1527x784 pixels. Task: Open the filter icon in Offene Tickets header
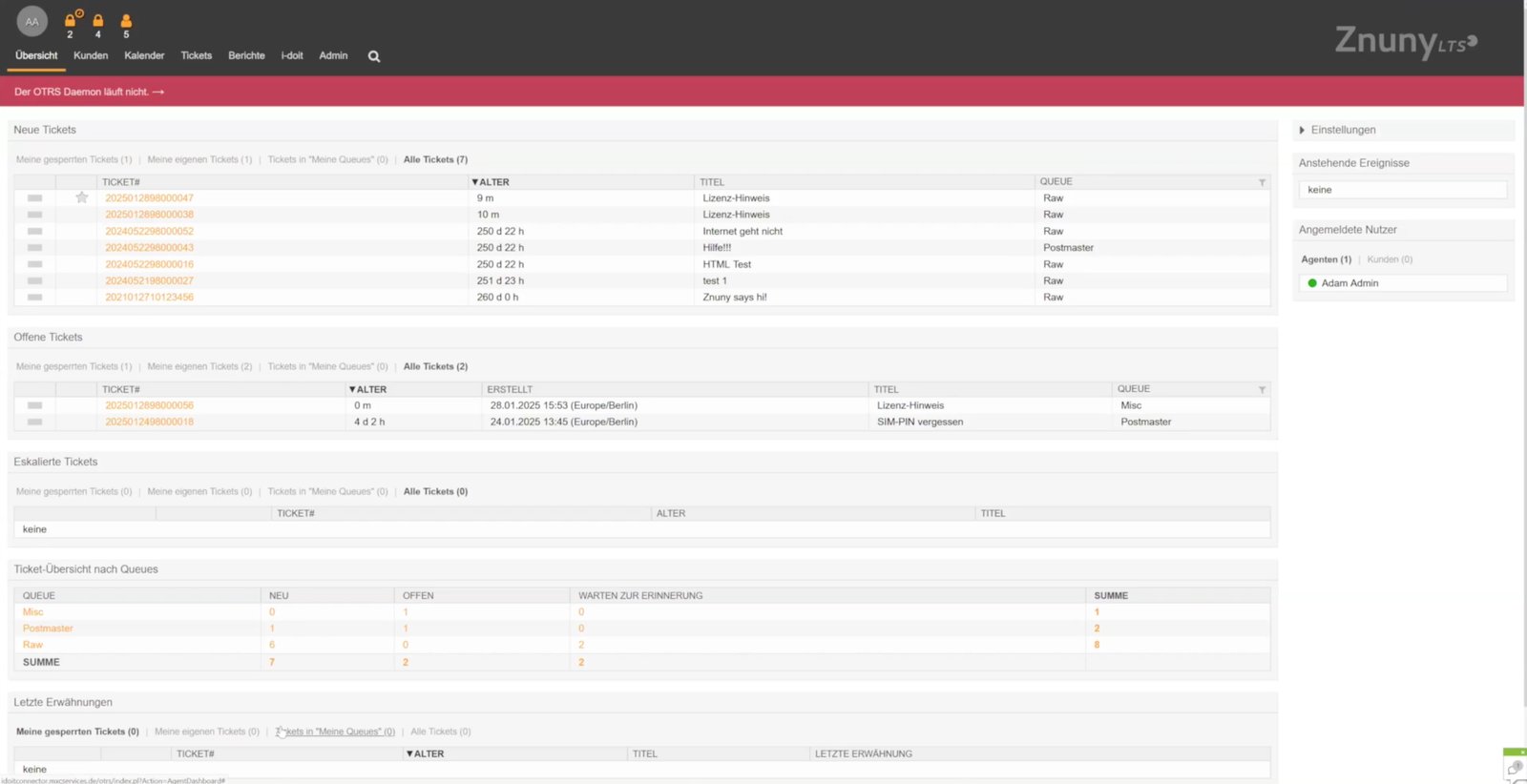pyautogui.click(x=1262, y=389)
